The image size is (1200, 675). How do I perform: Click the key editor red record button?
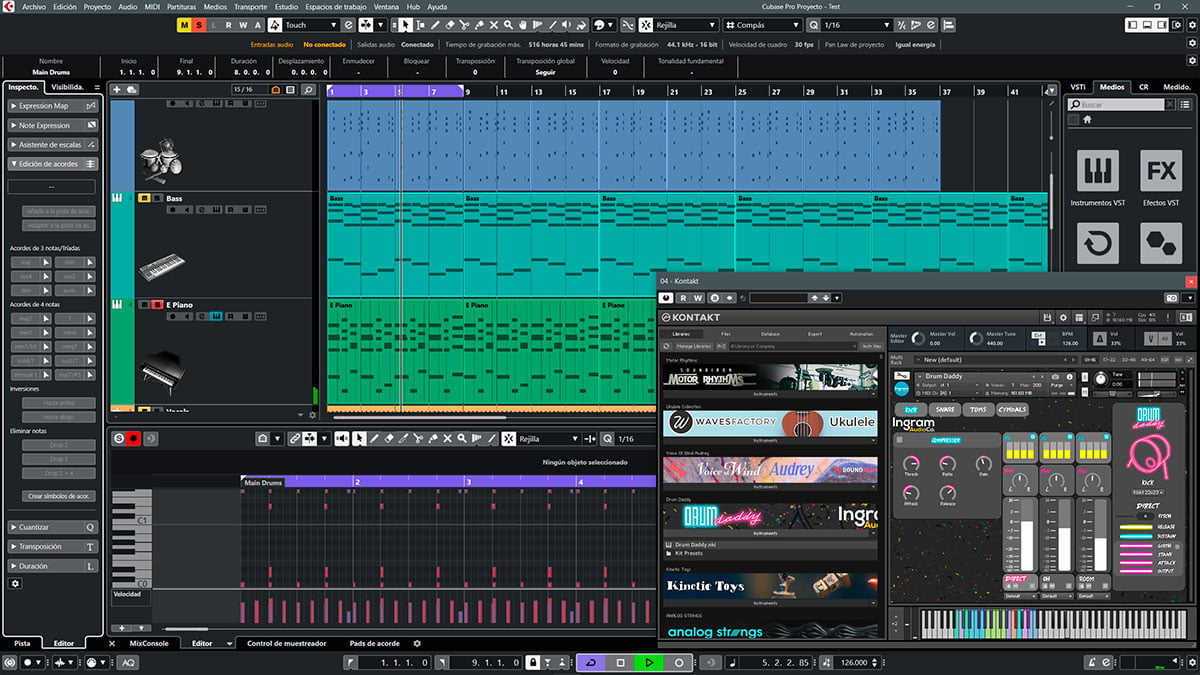tap(132, 439)
